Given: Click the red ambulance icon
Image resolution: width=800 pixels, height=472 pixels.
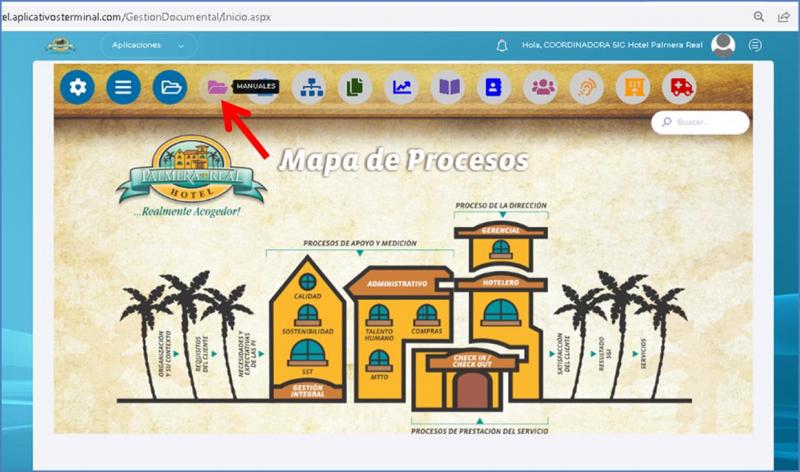Looking at the screenshot, I should [x=680, y=87].
